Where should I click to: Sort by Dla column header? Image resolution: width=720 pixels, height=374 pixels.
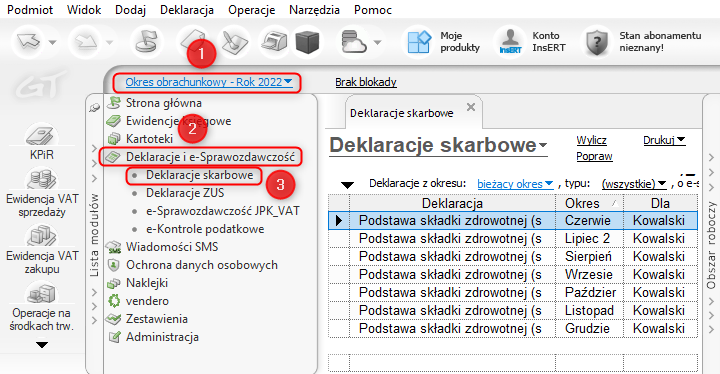click(660, 203)
